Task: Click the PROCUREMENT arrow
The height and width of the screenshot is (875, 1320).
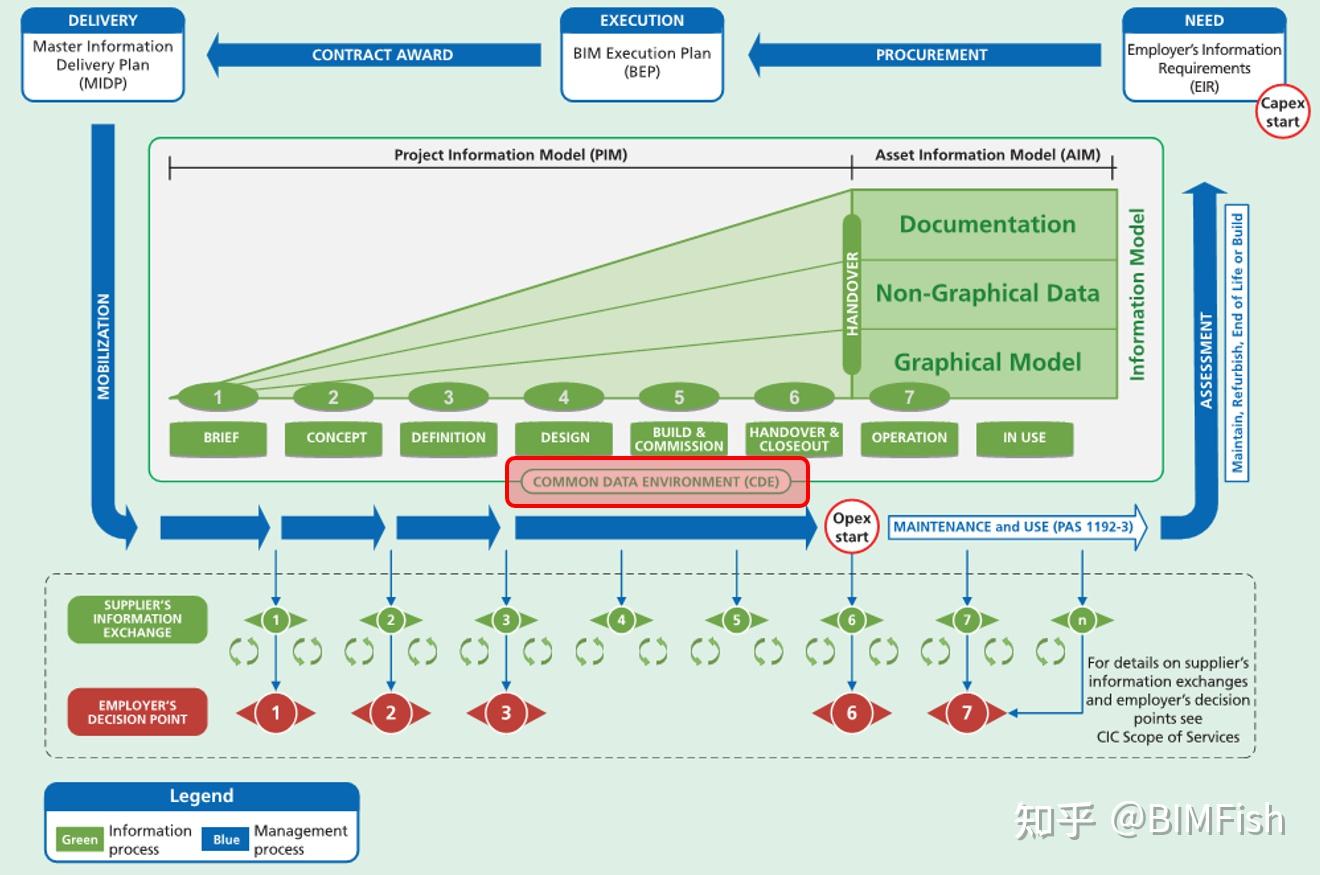Action: click(x=925, y=55)
